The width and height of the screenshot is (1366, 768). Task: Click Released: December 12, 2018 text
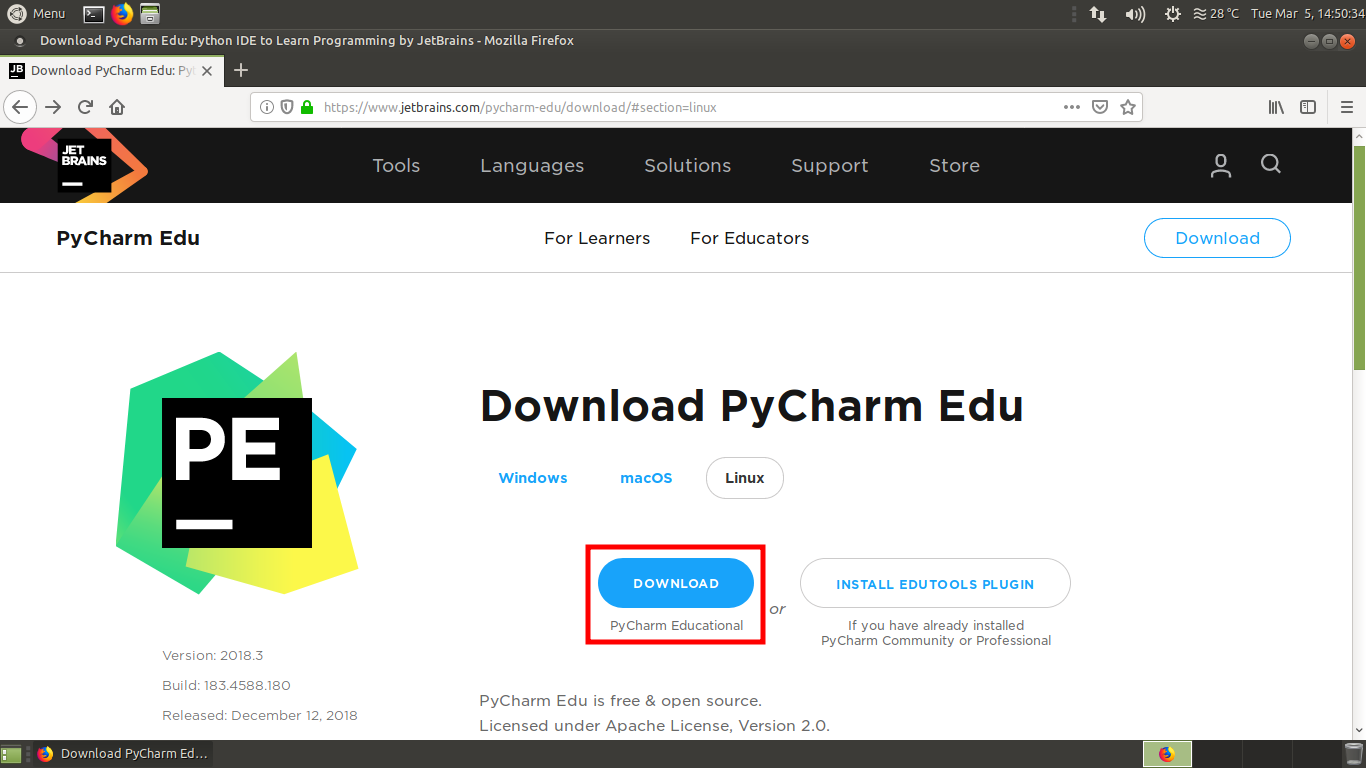pos(260,716)
